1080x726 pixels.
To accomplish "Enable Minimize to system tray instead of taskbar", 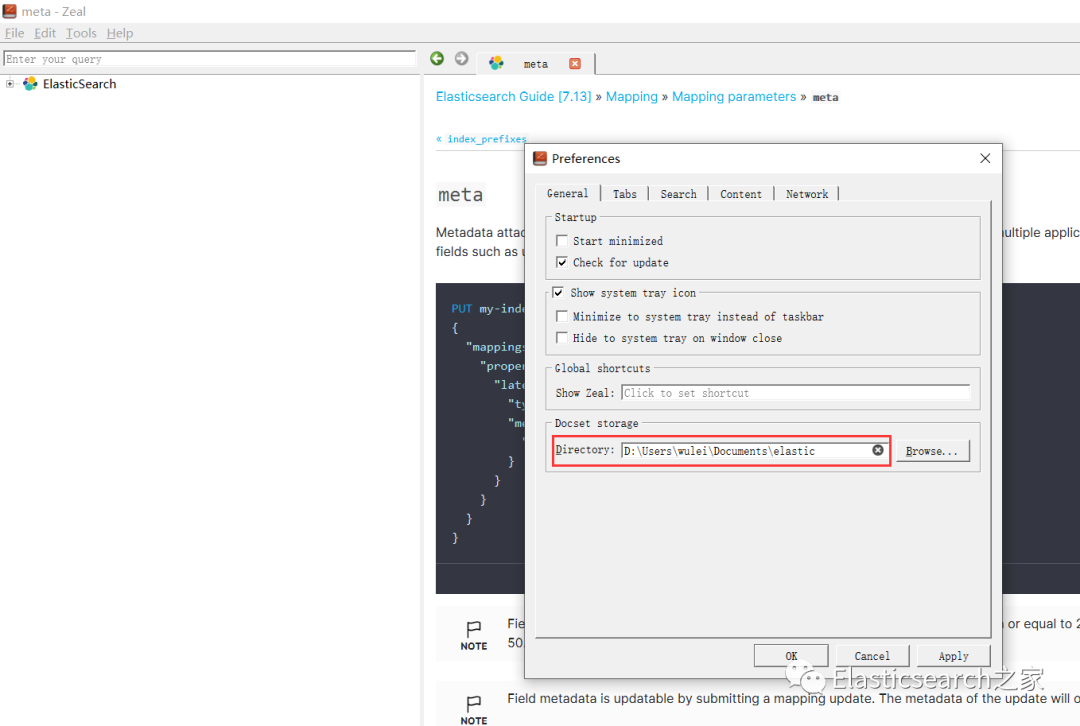I will pos(562,316).
